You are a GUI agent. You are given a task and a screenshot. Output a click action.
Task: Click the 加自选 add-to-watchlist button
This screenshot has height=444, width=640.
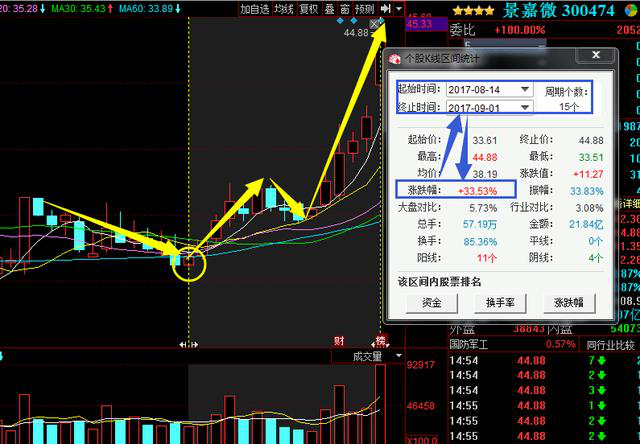(254, 8)
